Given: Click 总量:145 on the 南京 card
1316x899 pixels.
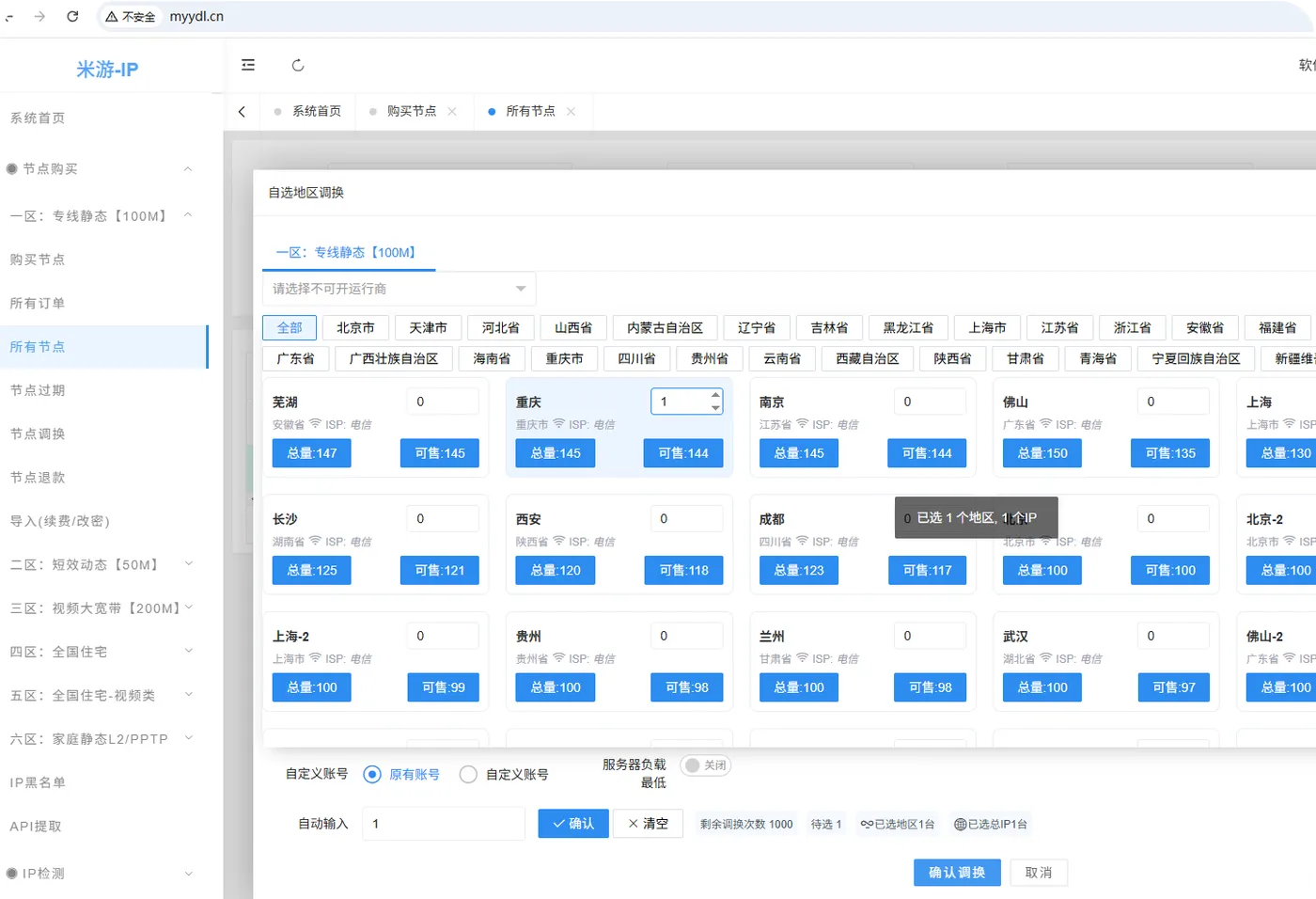Looking at the screenshot, I should tap(799, 453).
